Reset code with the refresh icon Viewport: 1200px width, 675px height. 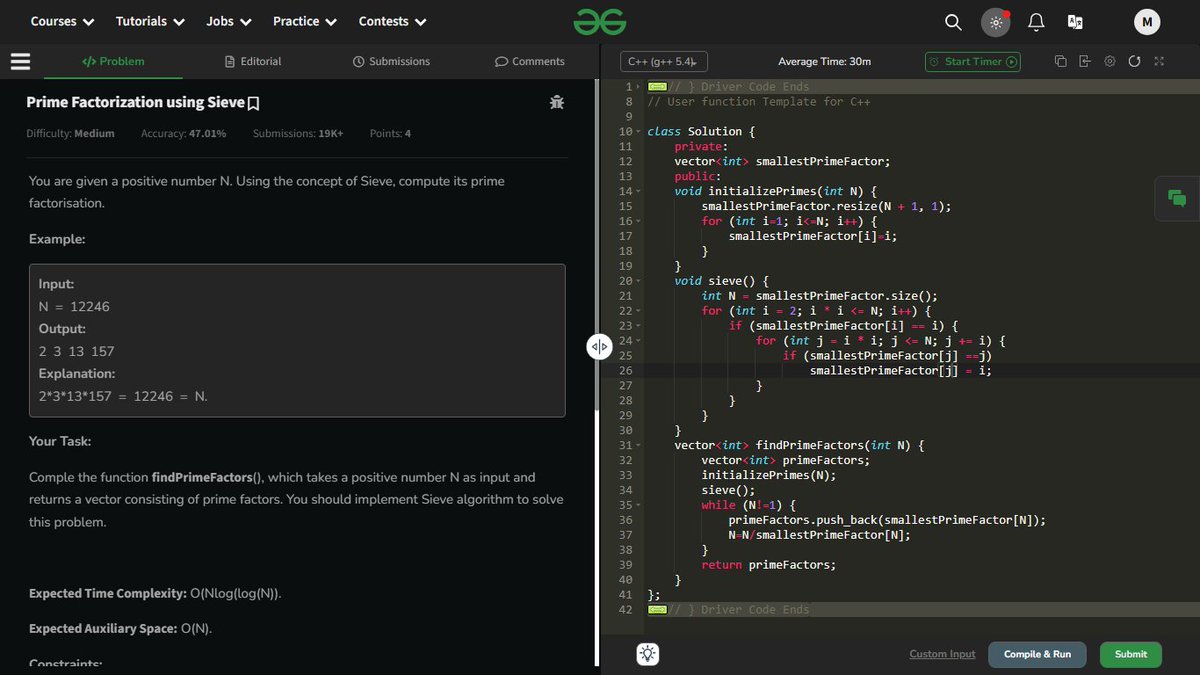click(x=1134, y=62)
